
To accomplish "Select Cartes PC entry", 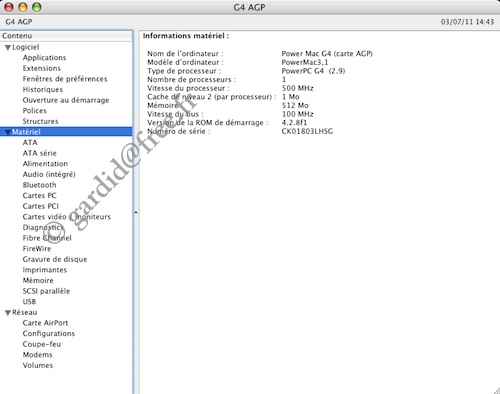I will click(x=40, y=196).
